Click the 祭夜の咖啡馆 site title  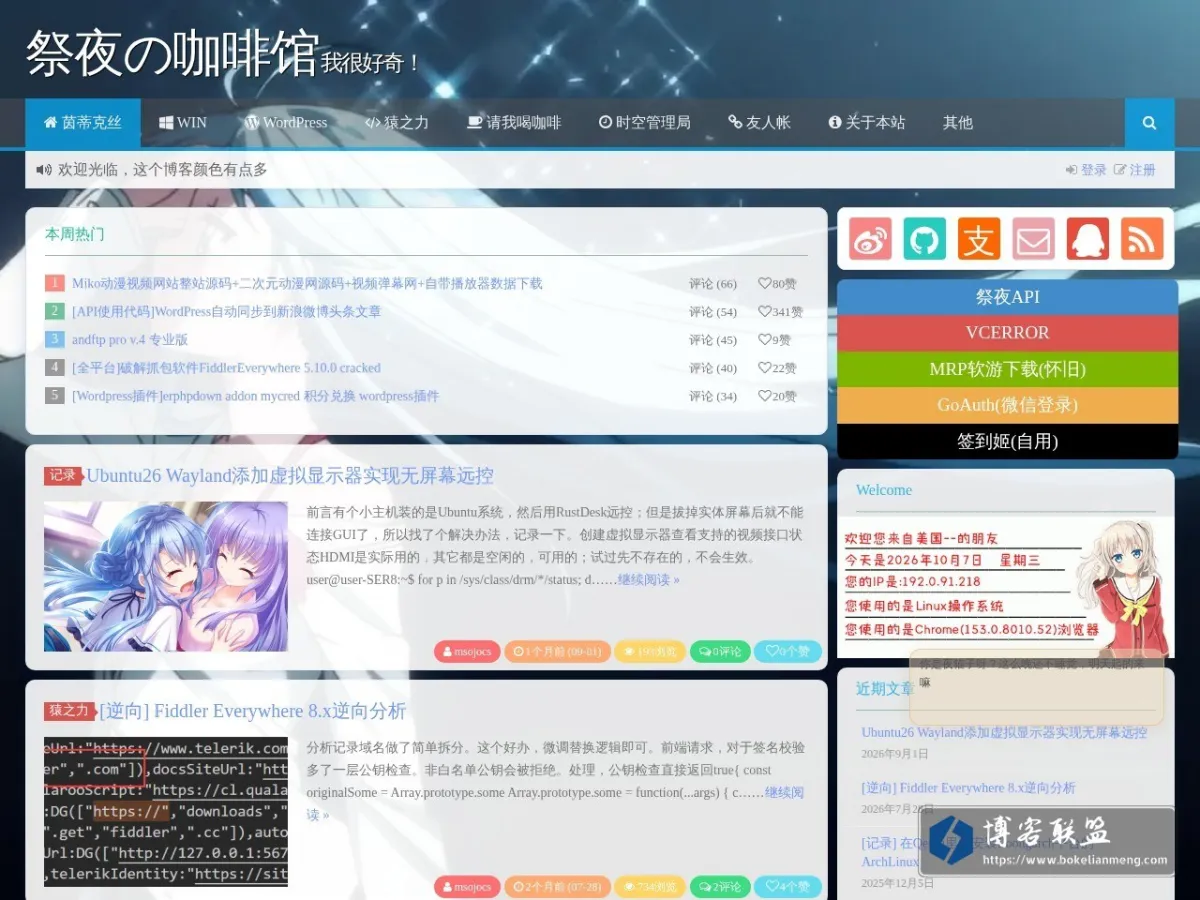tap(172, 54)
